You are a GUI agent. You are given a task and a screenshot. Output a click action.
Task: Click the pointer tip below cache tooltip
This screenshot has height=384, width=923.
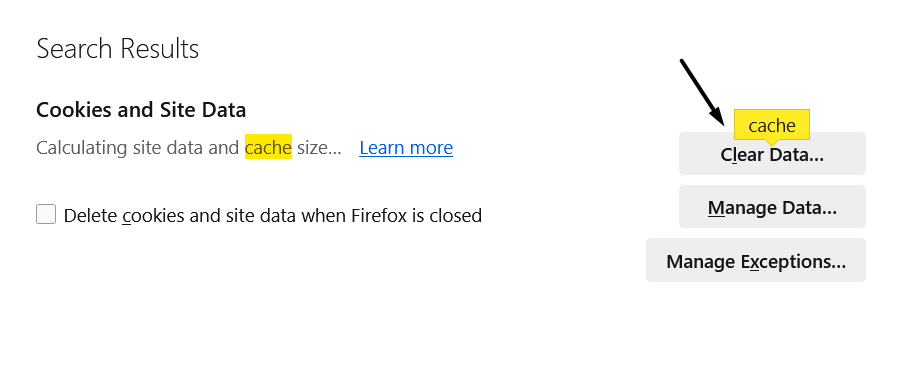[x=772, y=143]
